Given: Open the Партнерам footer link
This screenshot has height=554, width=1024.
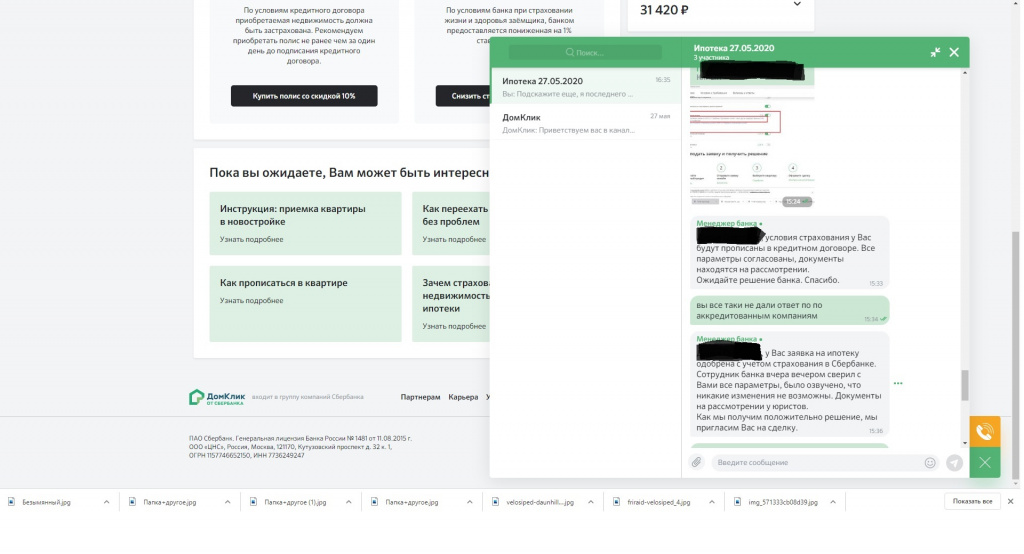Looking at the screenshot, I should click(421, 397).
